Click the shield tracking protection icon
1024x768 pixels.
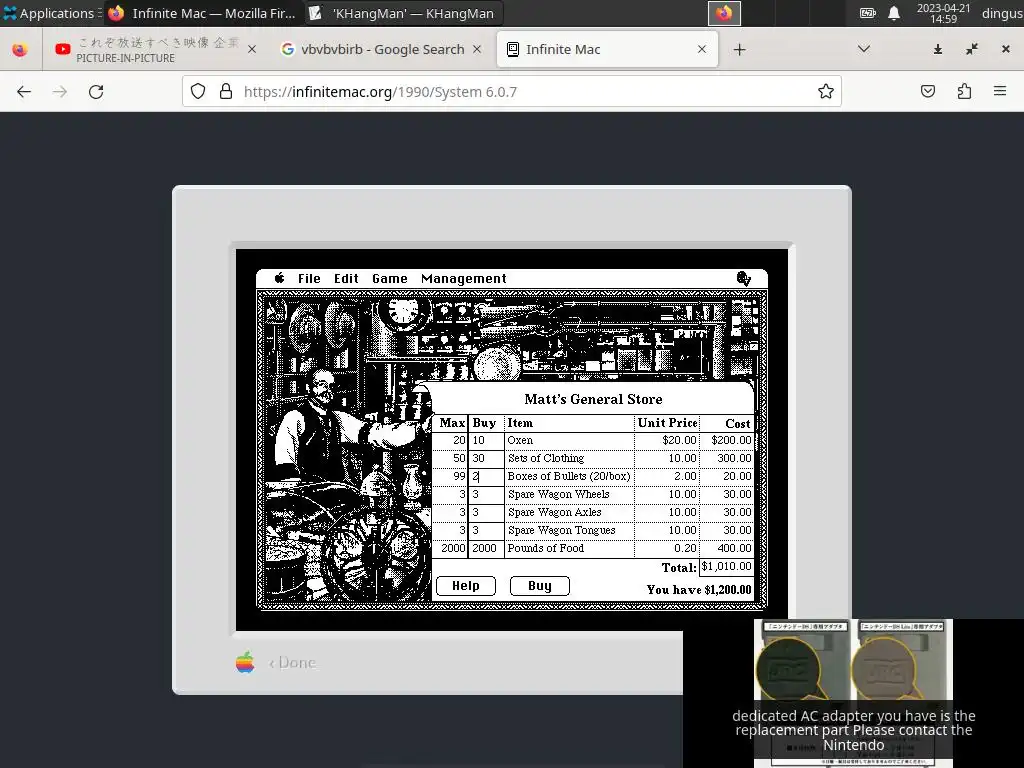coord(198,91)
